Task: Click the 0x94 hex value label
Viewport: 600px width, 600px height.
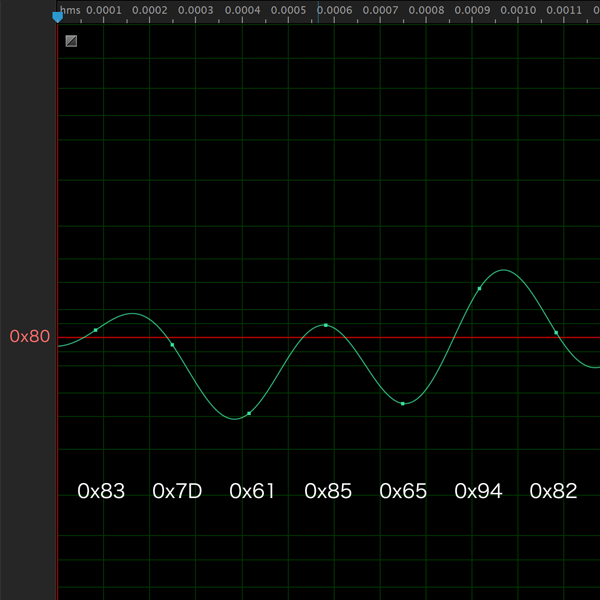Action: tap(478, 491)
